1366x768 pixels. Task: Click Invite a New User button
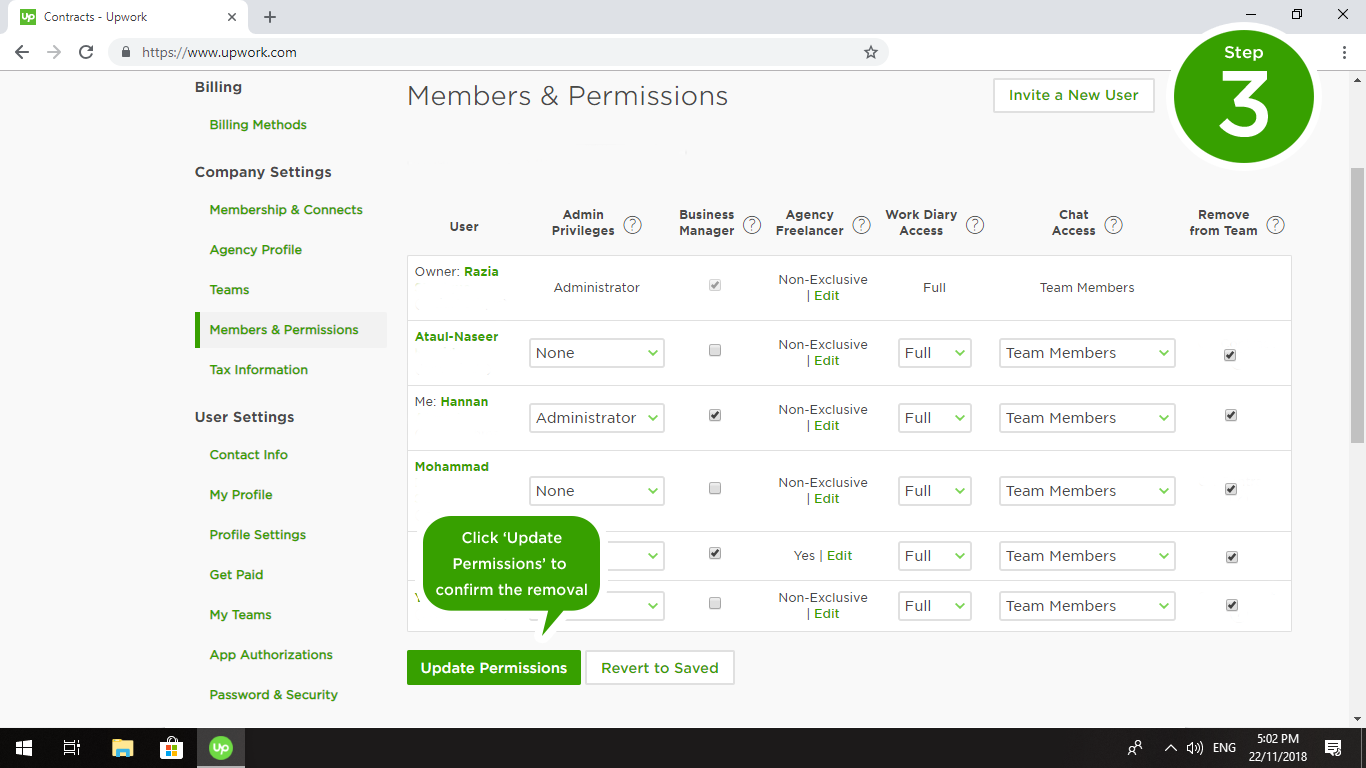(1073, 95)
